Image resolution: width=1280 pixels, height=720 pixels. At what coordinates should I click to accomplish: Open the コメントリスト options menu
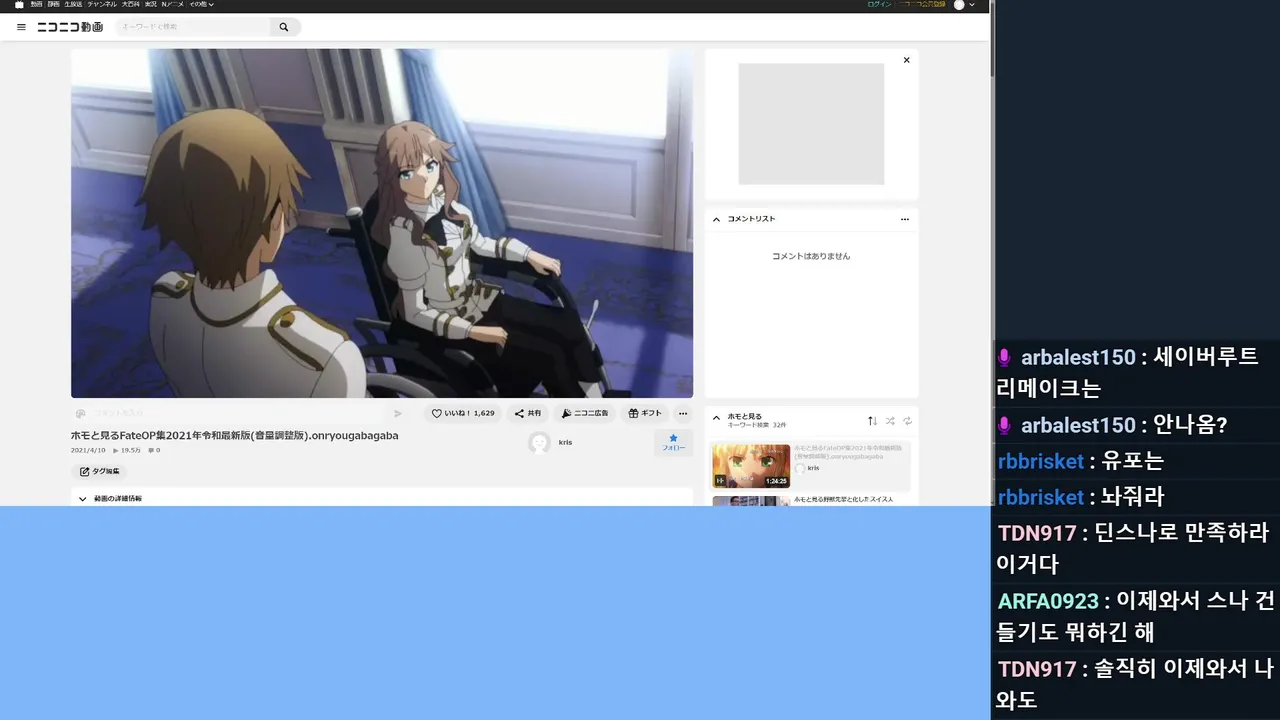pos(905,219)
